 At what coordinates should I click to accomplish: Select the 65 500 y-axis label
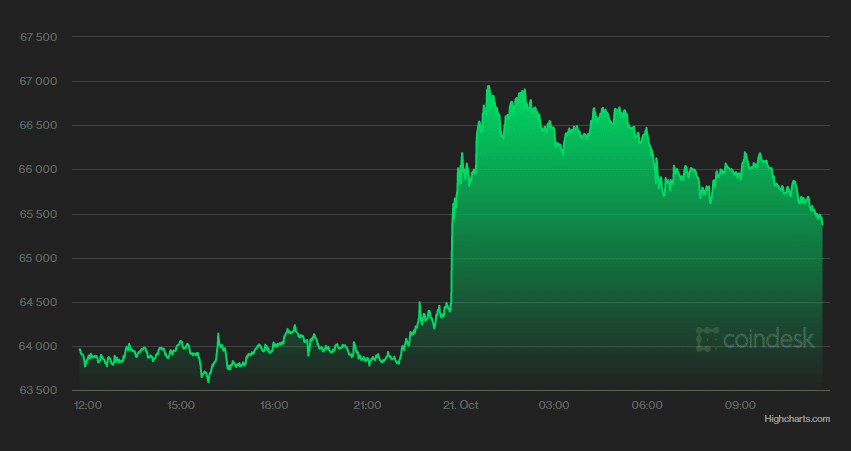(x=38, y=214)
